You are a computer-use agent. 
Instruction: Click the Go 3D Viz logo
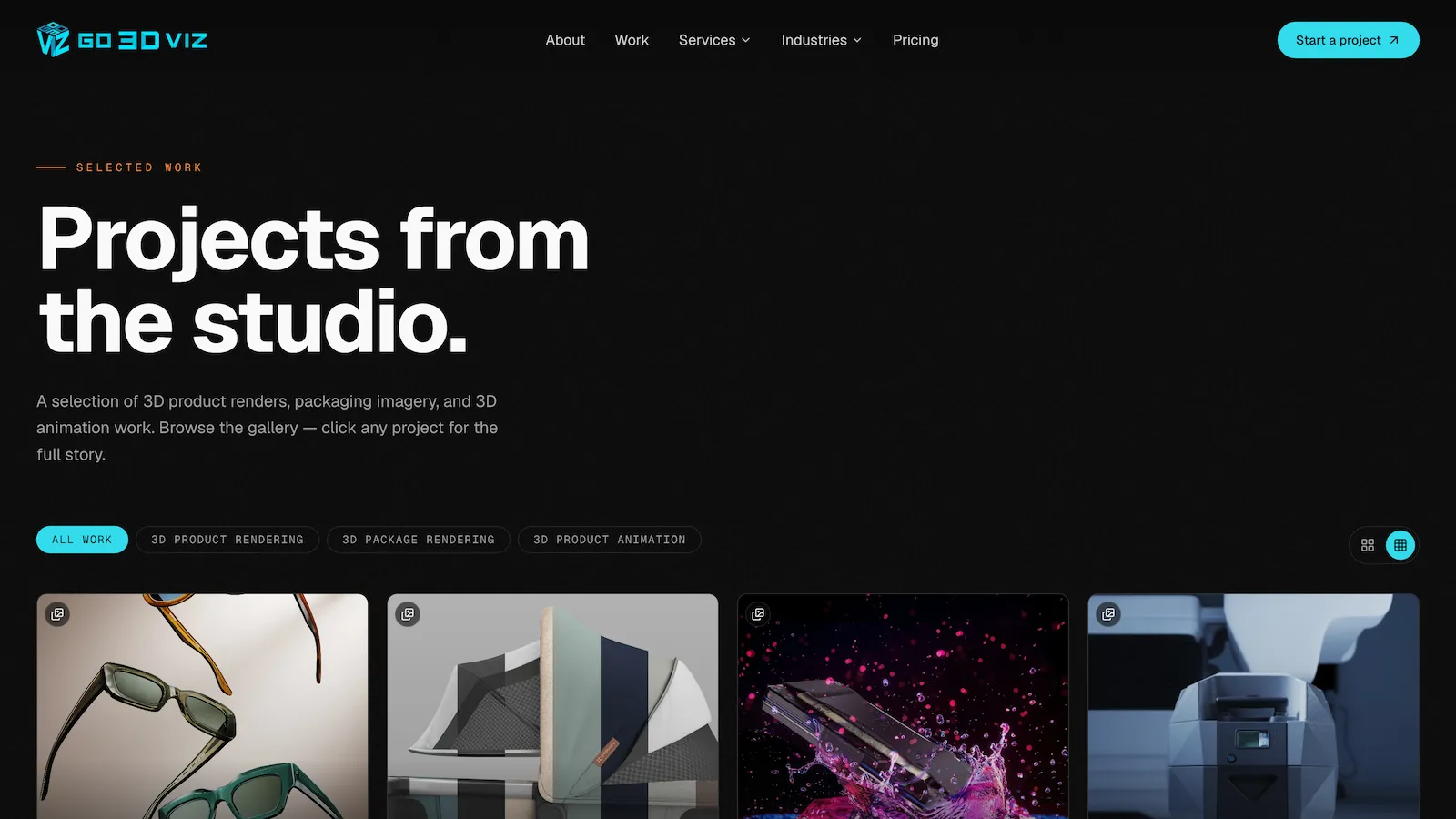coord(122,40)
